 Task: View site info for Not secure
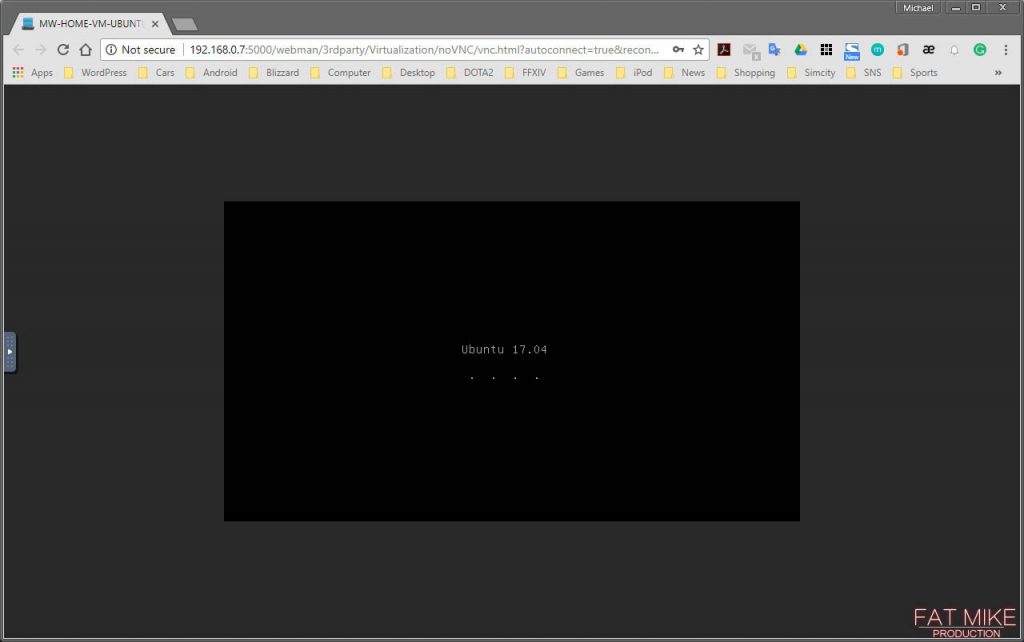coord(140,50)
